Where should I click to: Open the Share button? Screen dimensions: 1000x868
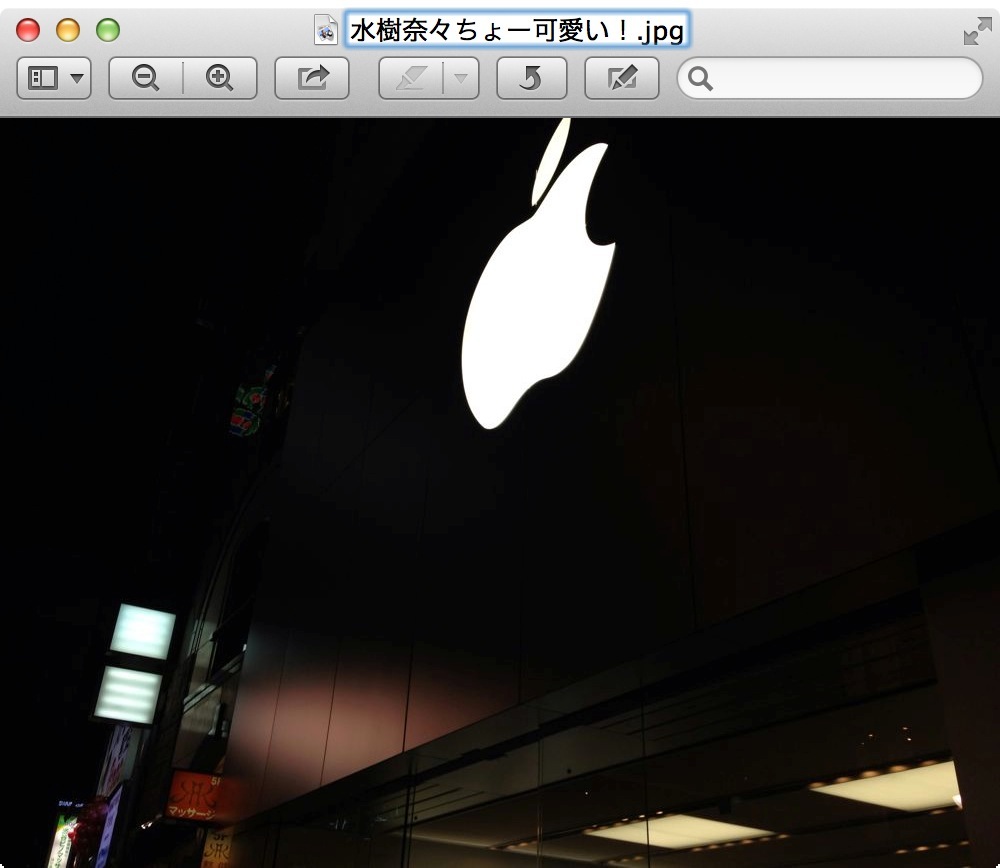coord(312,78)
